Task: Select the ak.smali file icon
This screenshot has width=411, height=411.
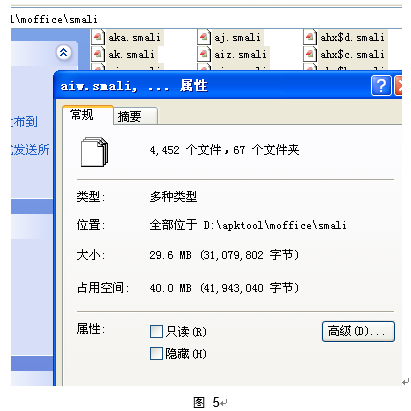Action: (98, 54)
